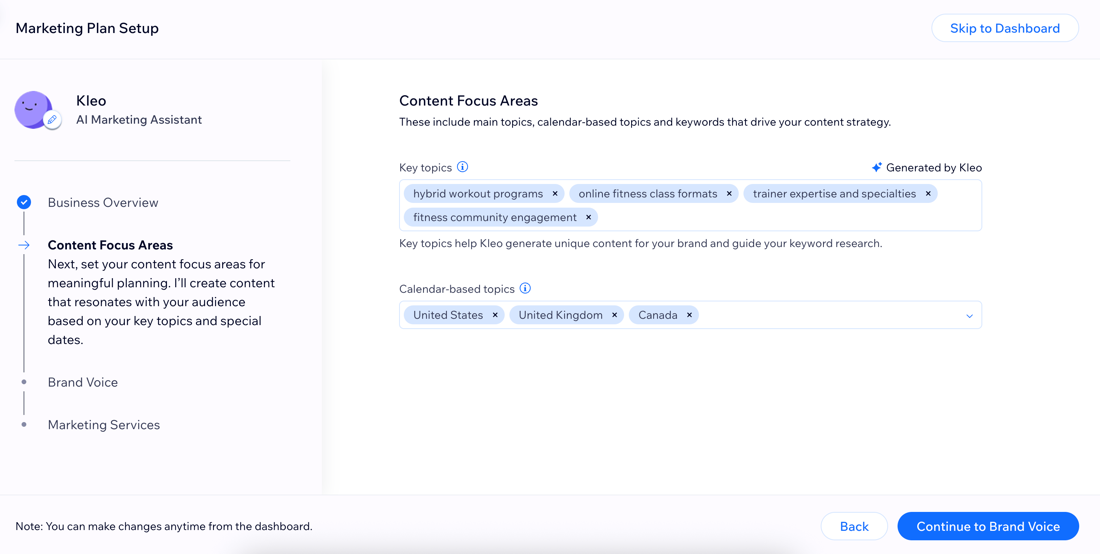Click the Skip to Dashboard button

[x=1005, y=29]
